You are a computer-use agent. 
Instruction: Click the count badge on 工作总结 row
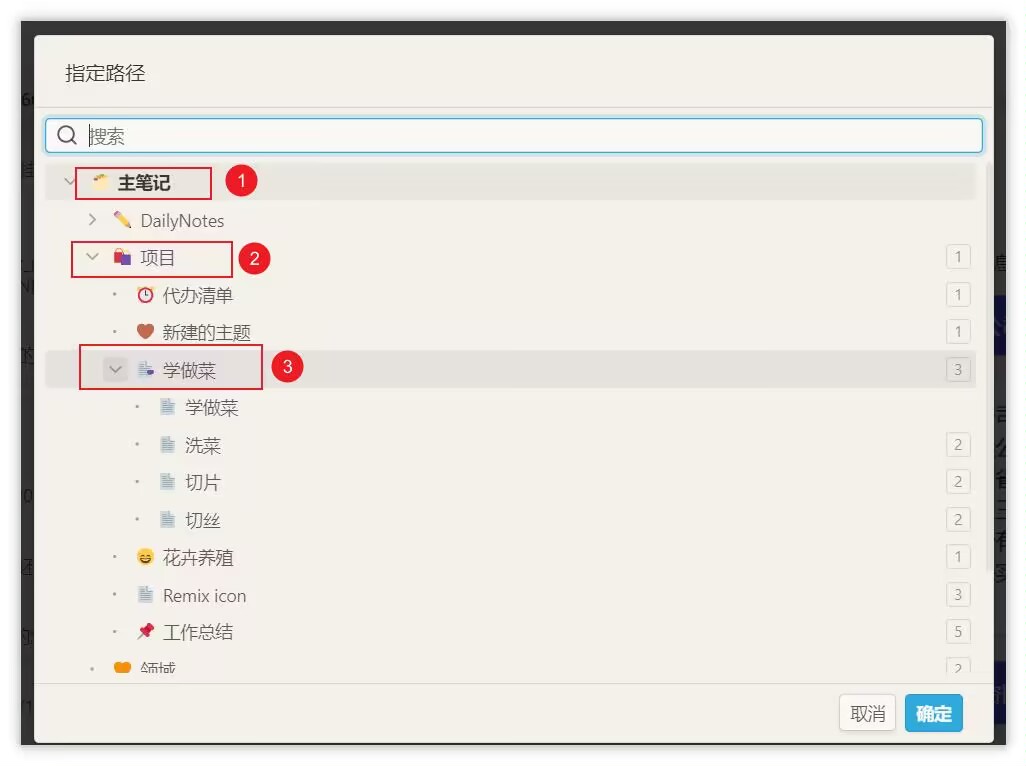pyautogui.click(x=958, y=631)
